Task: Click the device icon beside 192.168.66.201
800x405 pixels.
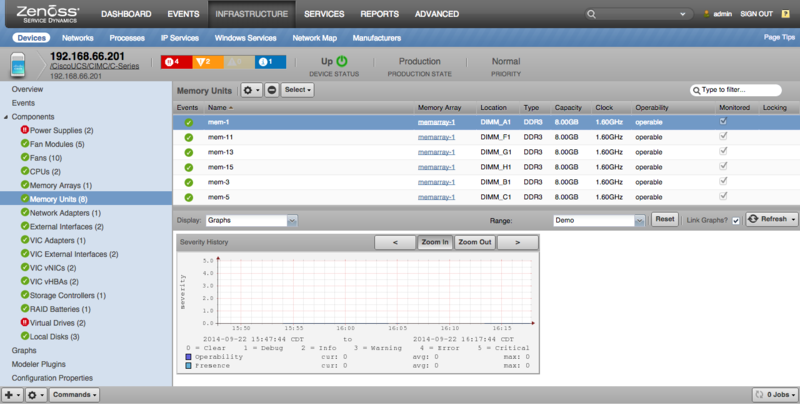Action: [x=18, y=65]
